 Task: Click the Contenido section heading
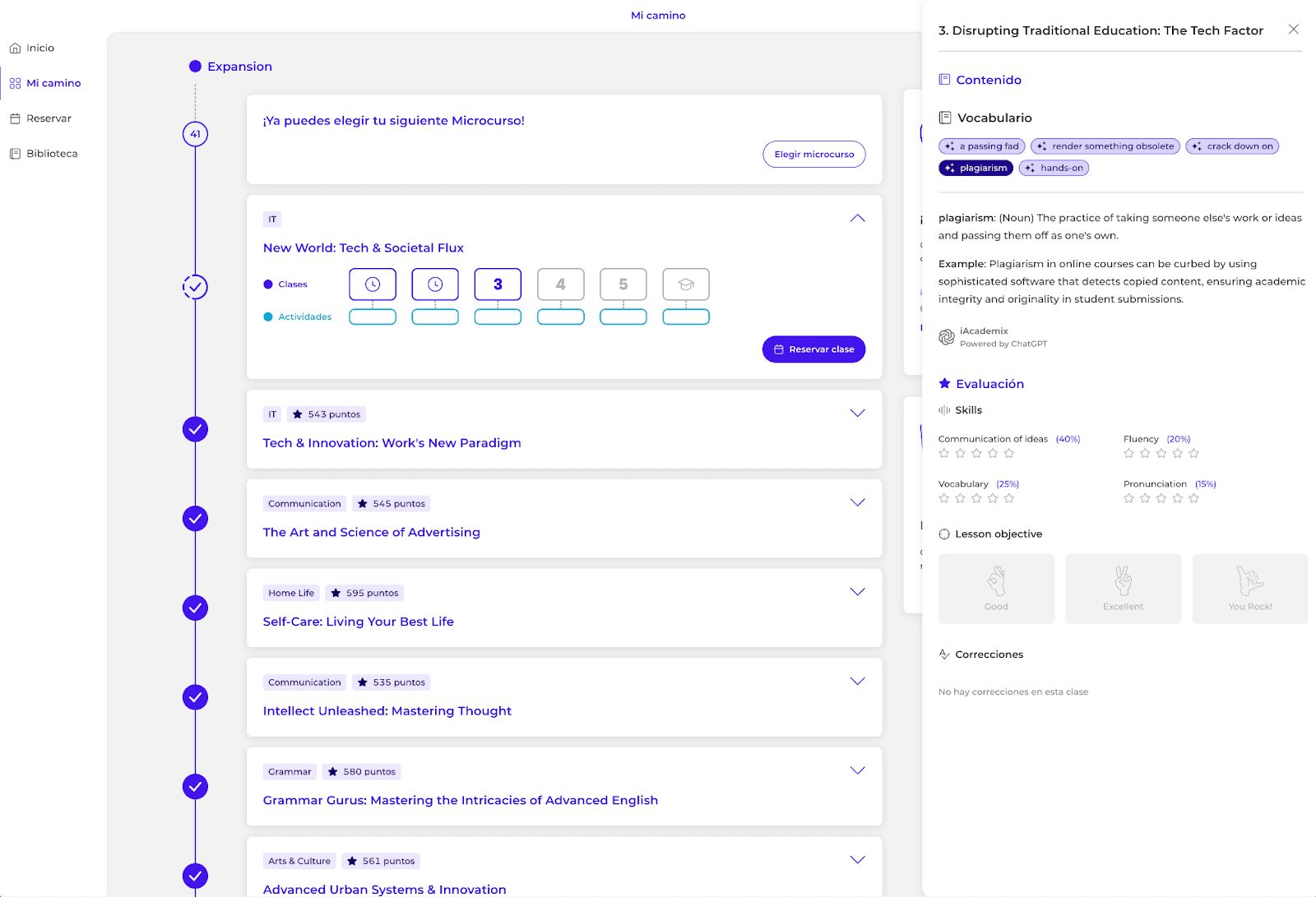[988, 80]
